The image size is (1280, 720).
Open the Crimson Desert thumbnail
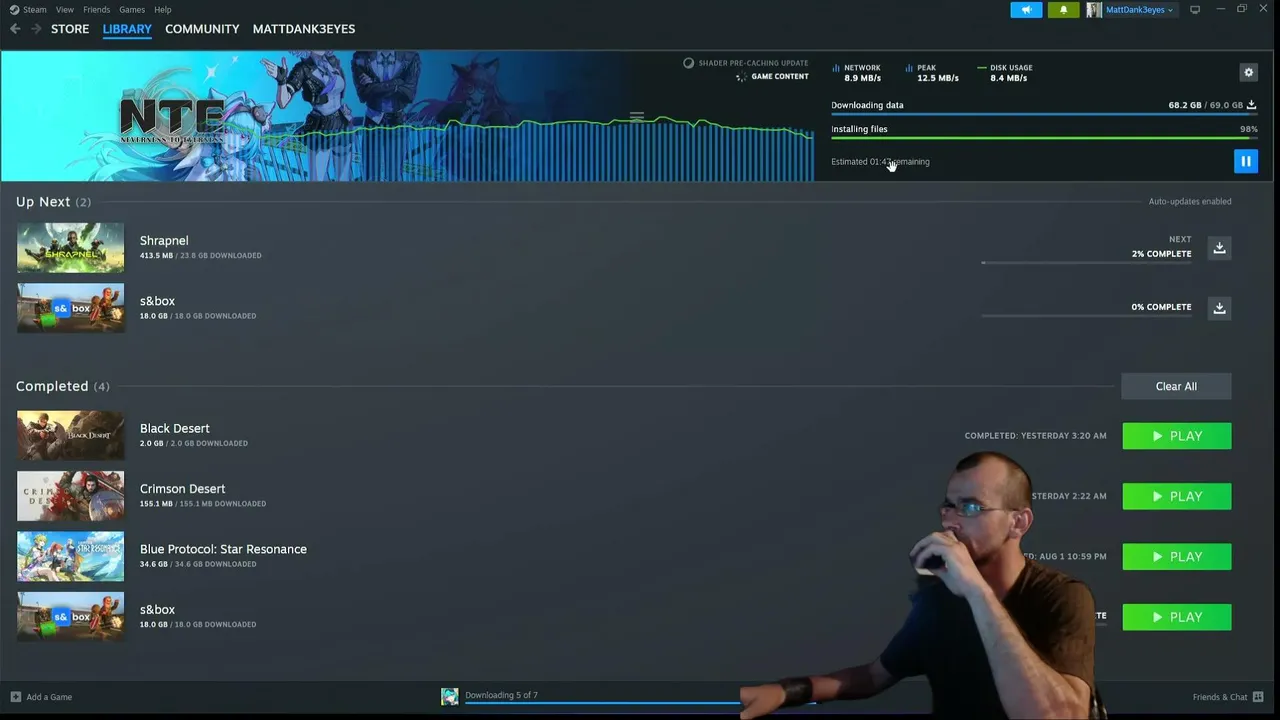pyautogui.click(x=70, y=496)
